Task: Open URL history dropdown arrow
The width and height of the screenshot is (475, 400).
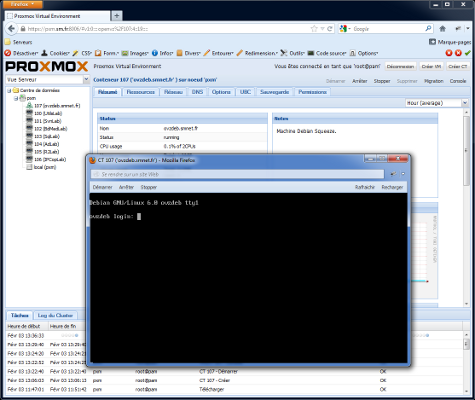Action: coord(322,29)
